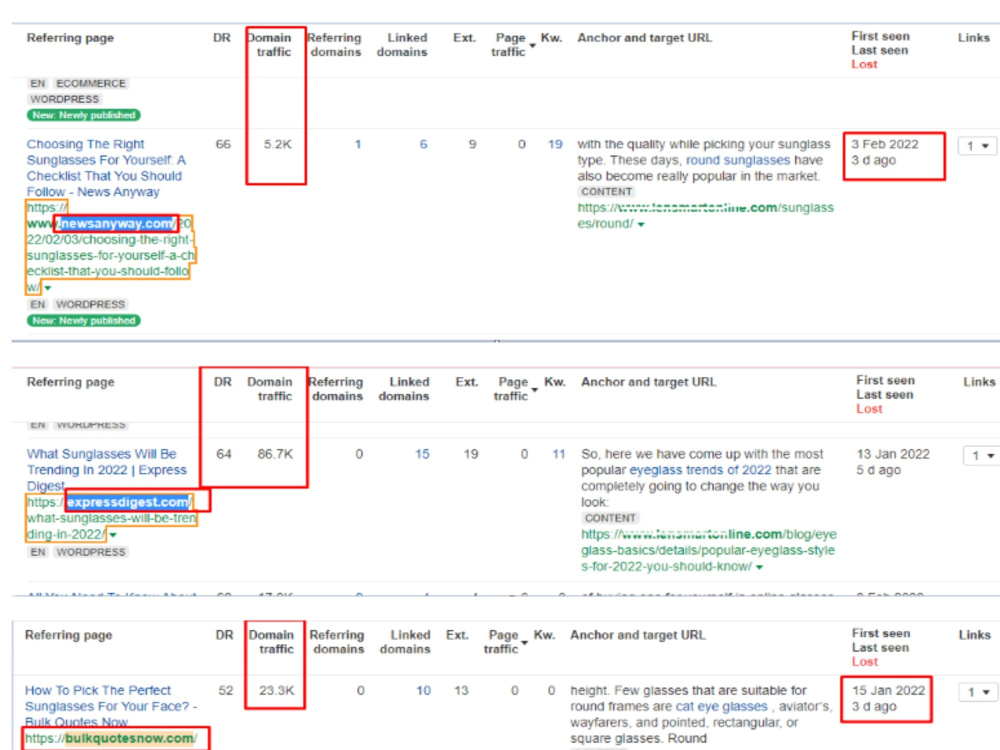Screen dimensions: 1000x750
Task: Open the Links dropdown in the bulkquotesnow.com row
Action: pos(978,692)
